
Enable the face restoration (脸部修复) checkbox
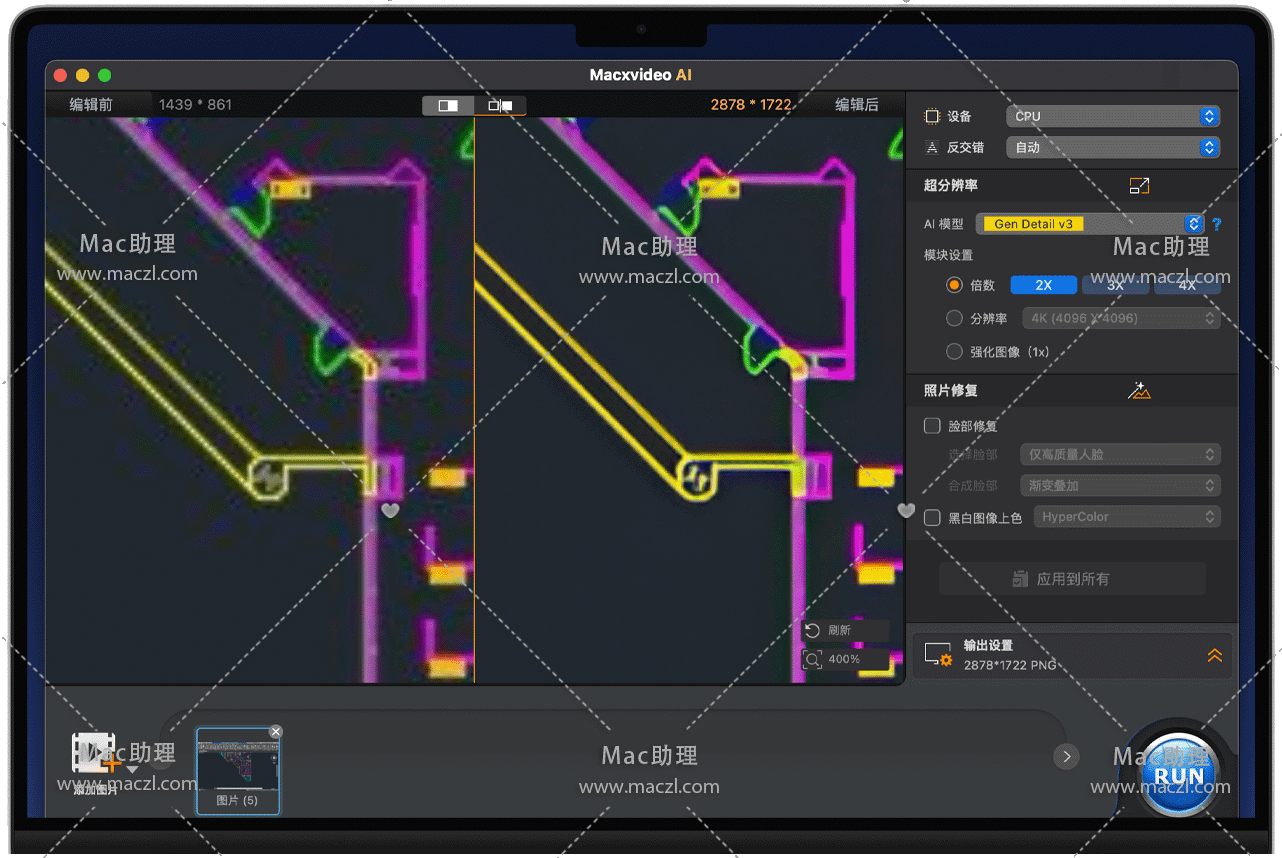[932, 426]
